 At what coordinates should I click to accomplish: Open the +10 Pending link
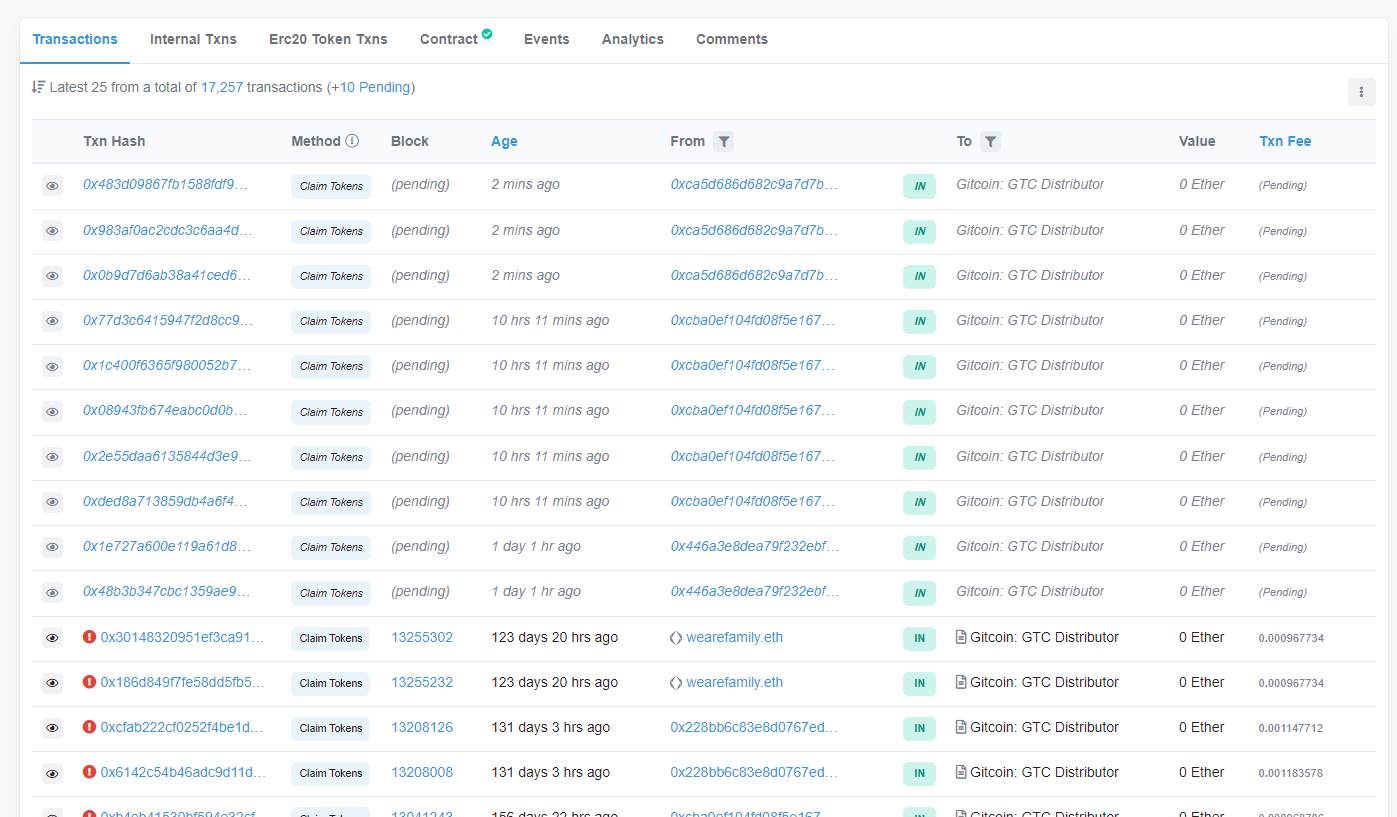click(370, 87)
